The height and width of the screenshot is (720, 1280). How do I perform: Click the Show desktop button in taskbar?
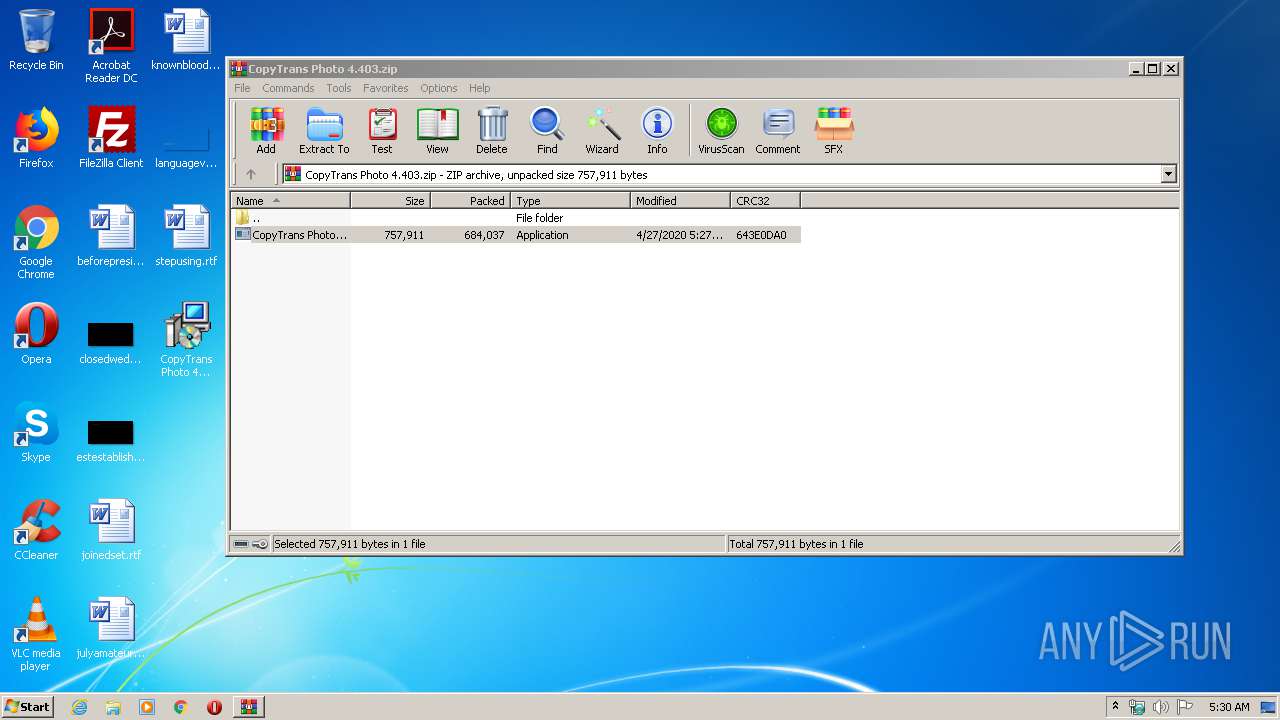pos(1270,707)
